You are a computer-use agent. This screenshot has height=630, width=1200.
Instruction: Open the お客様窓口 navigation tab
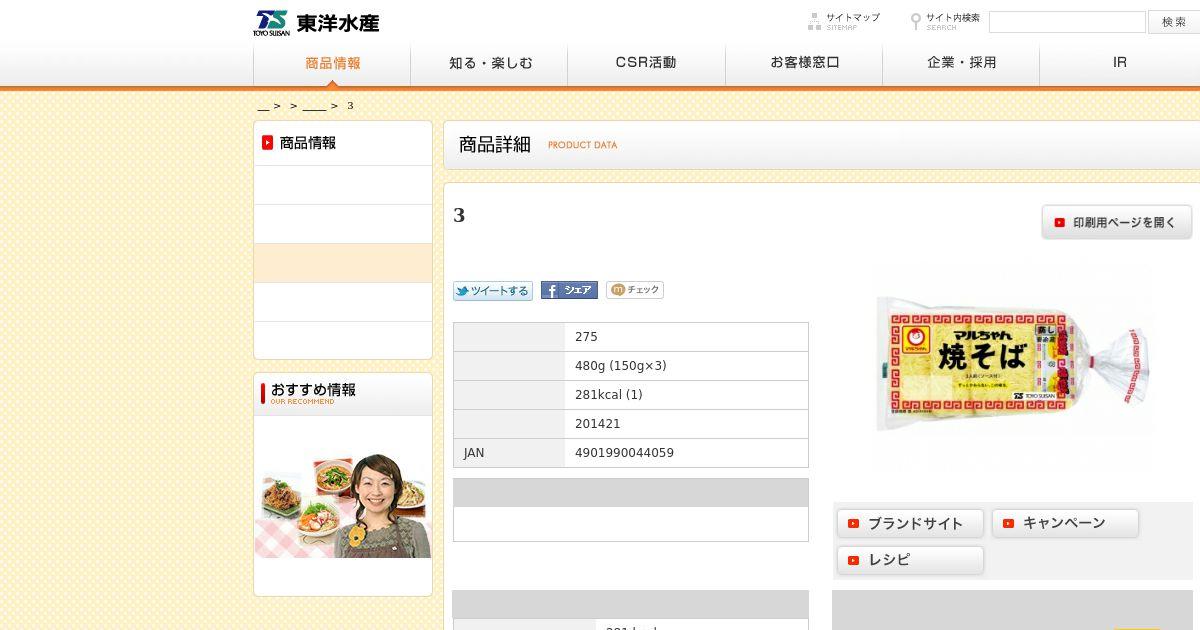point(804,63)
